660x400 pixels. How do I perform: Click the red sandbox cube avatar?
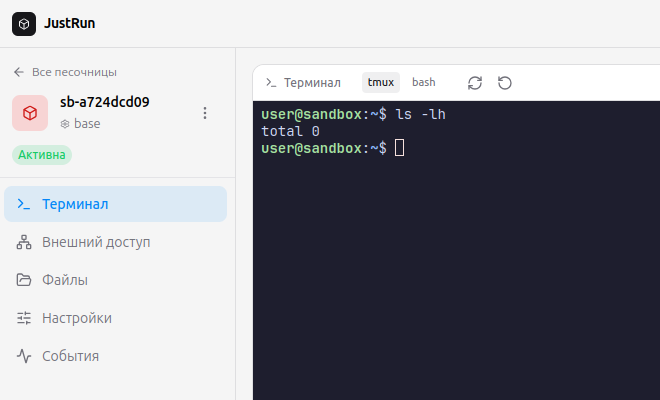(30, 113)
